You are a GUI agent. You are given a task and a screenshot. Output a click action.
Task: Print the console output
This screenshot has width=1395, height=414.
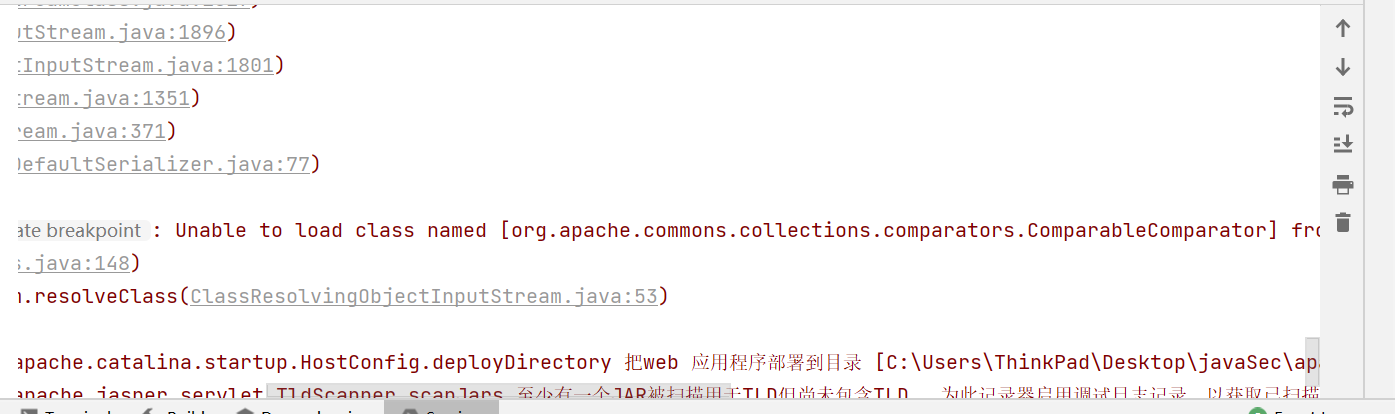click(x=1343, y=184)
